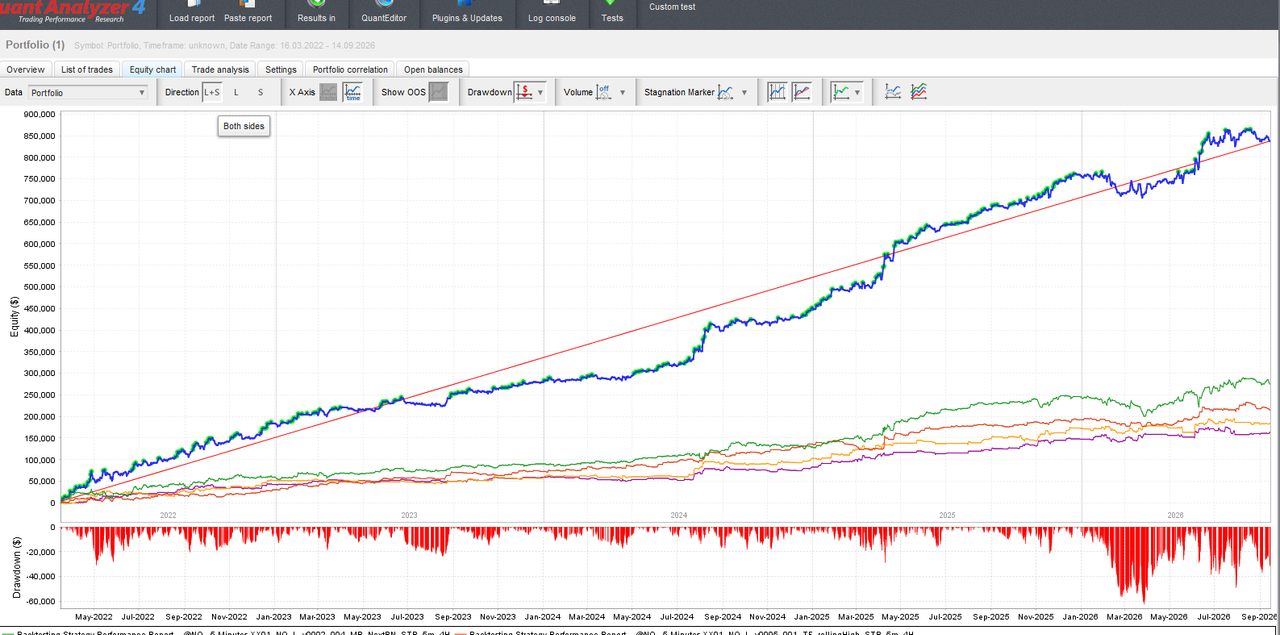Switch to the Overview tab
Screen dimensions: 1280x635
click(26, 70)
